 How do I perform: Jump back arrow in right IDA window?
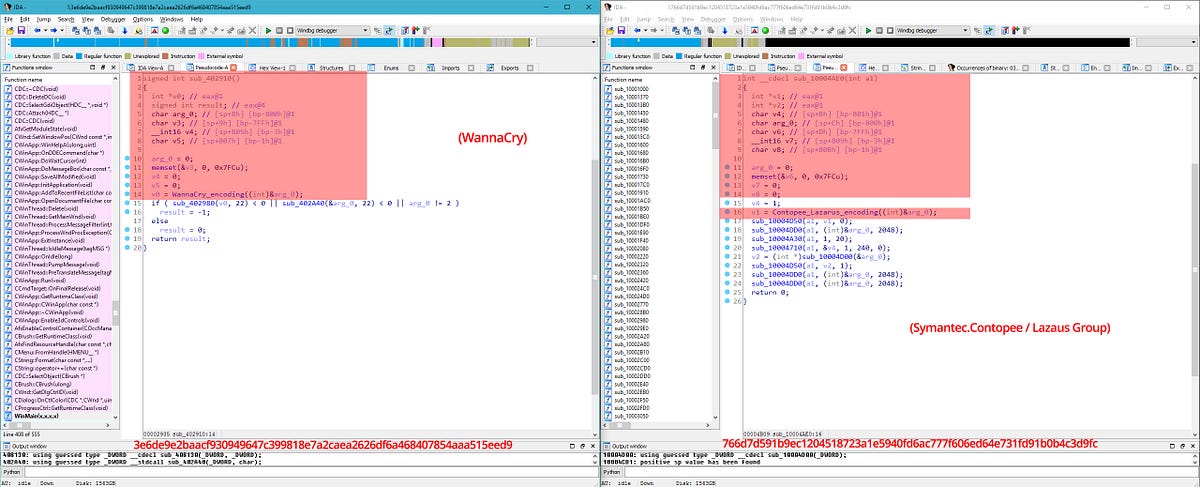[637, 31]
